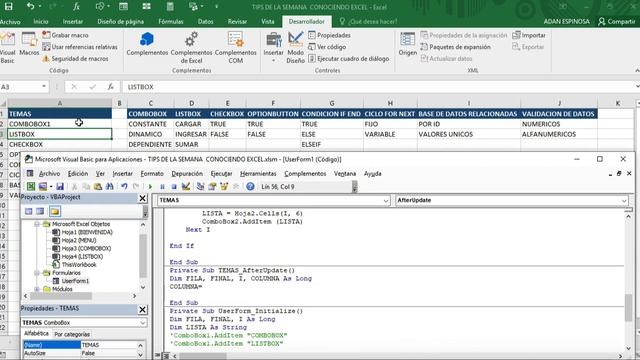Open the Macros dialog from the ribbon
Viewport: 640px width, 360px height.
pyautogui.click(x=29, y=44)
